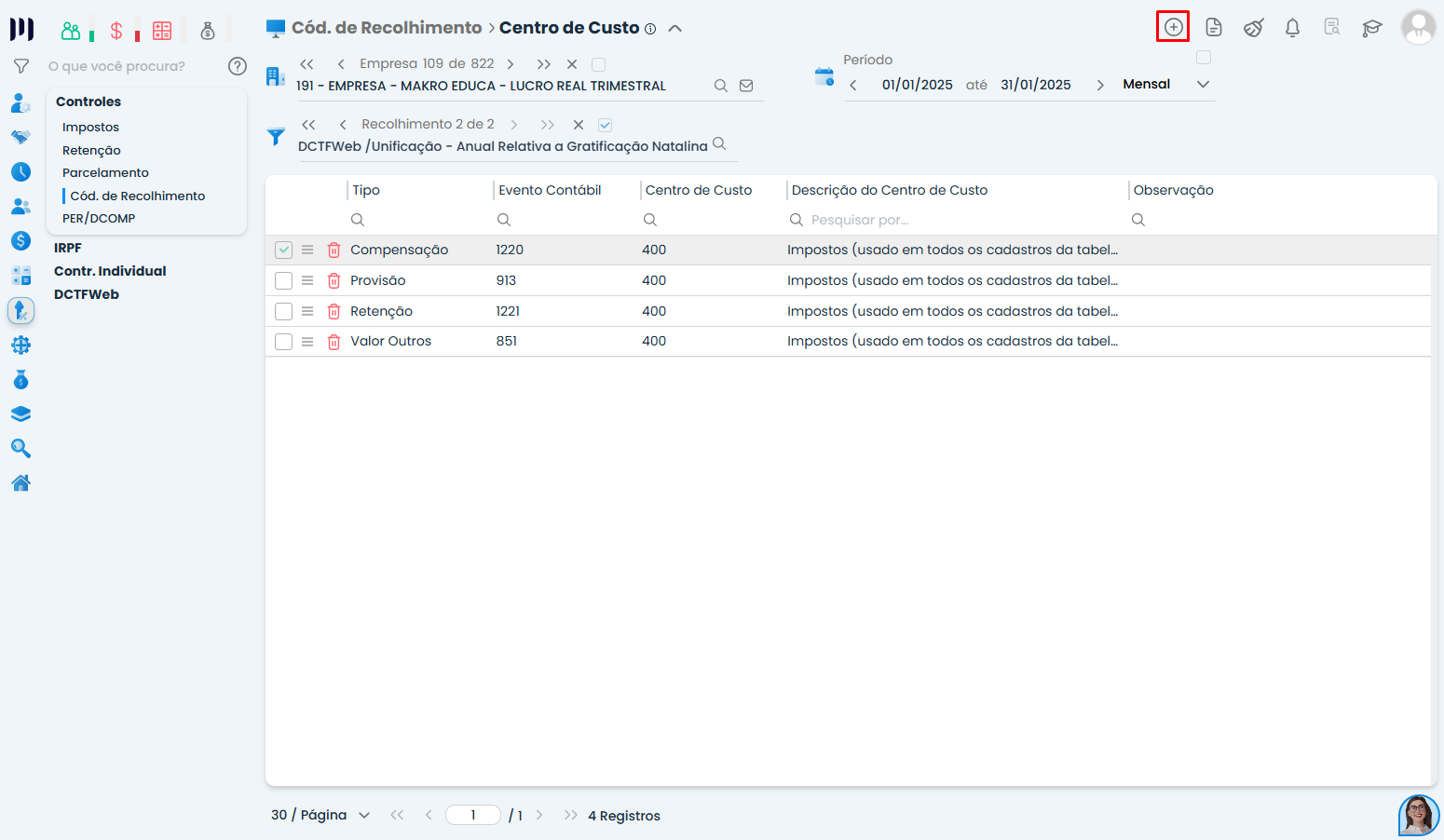This screenshot has height=840, width=1444.
Task: Open the notifications bell icon
Action: (1292, 28)
